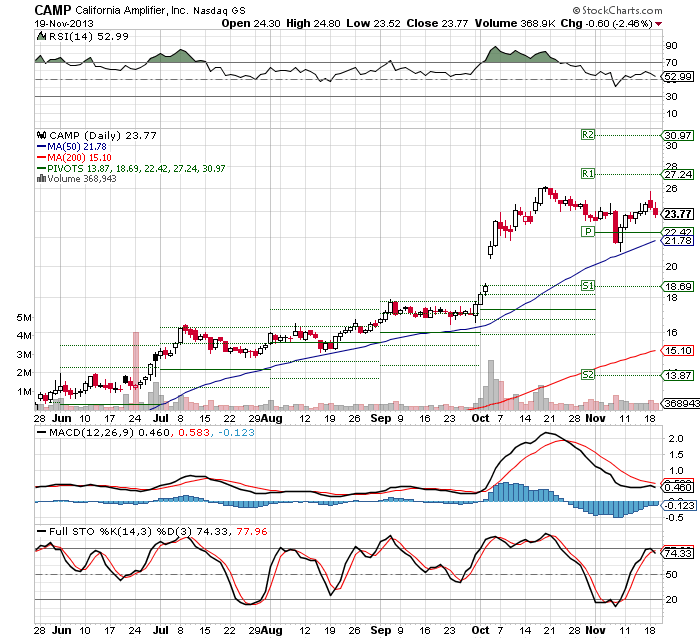Click the MACD -0.123 histogram tag
The width and height of the screenshot is (700, 639).
(678, 505)
